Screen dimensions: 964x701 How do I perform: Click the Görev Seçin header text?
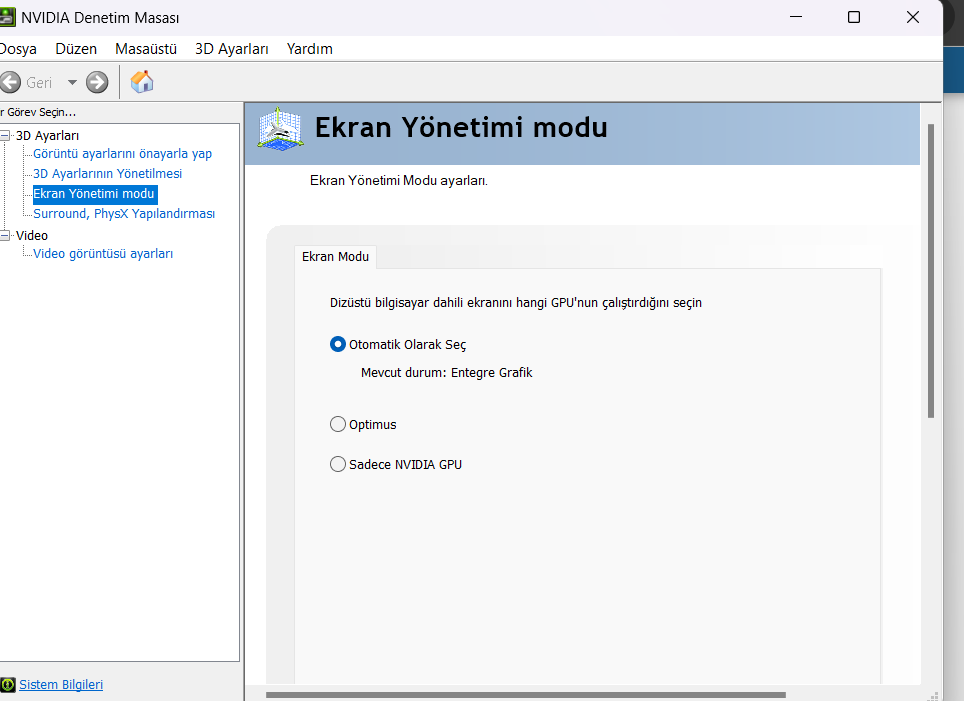[38, 113]
